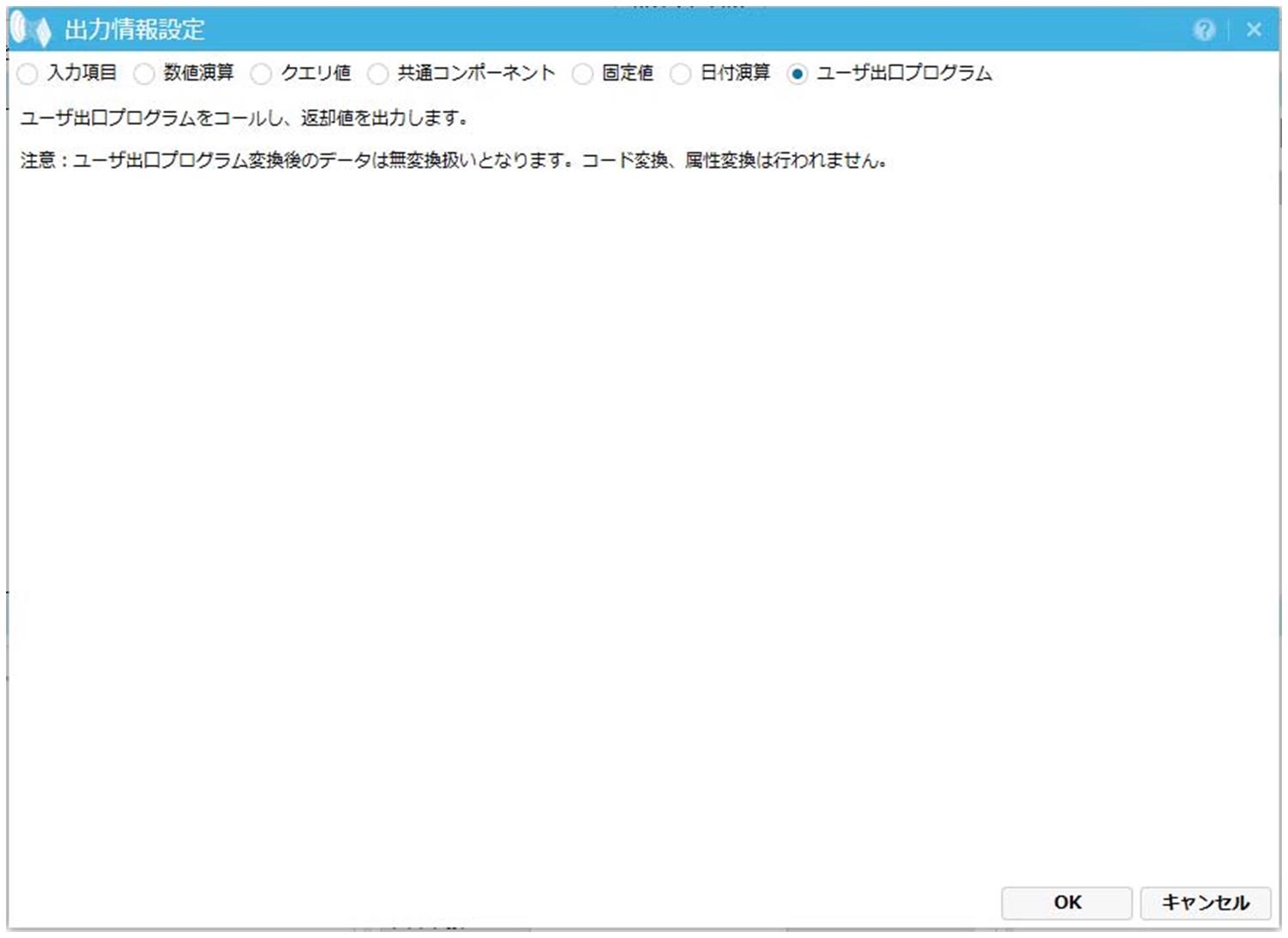Screen dimensions: 1288x938
Task: Choose the 数値演算 option
Action: pos(144,74)
